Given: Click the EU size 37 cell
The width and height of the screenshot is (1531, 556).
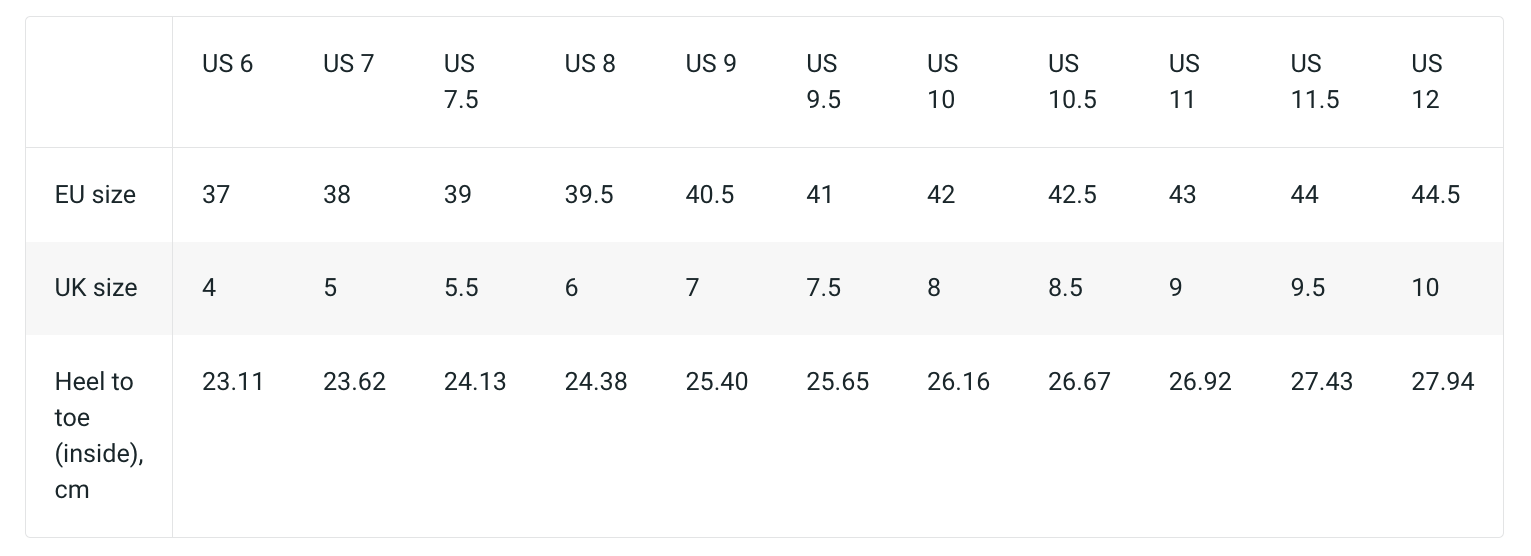Looking at the screenshot, I should [216, 195].
